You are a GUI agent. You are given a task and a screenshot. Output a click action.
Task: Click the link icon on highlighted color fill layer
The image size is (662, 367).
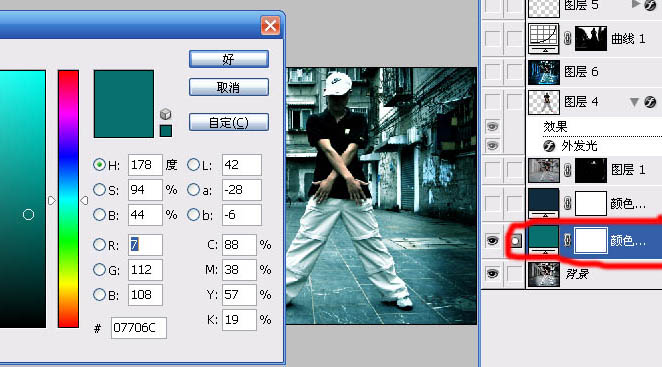coord(567,240)
